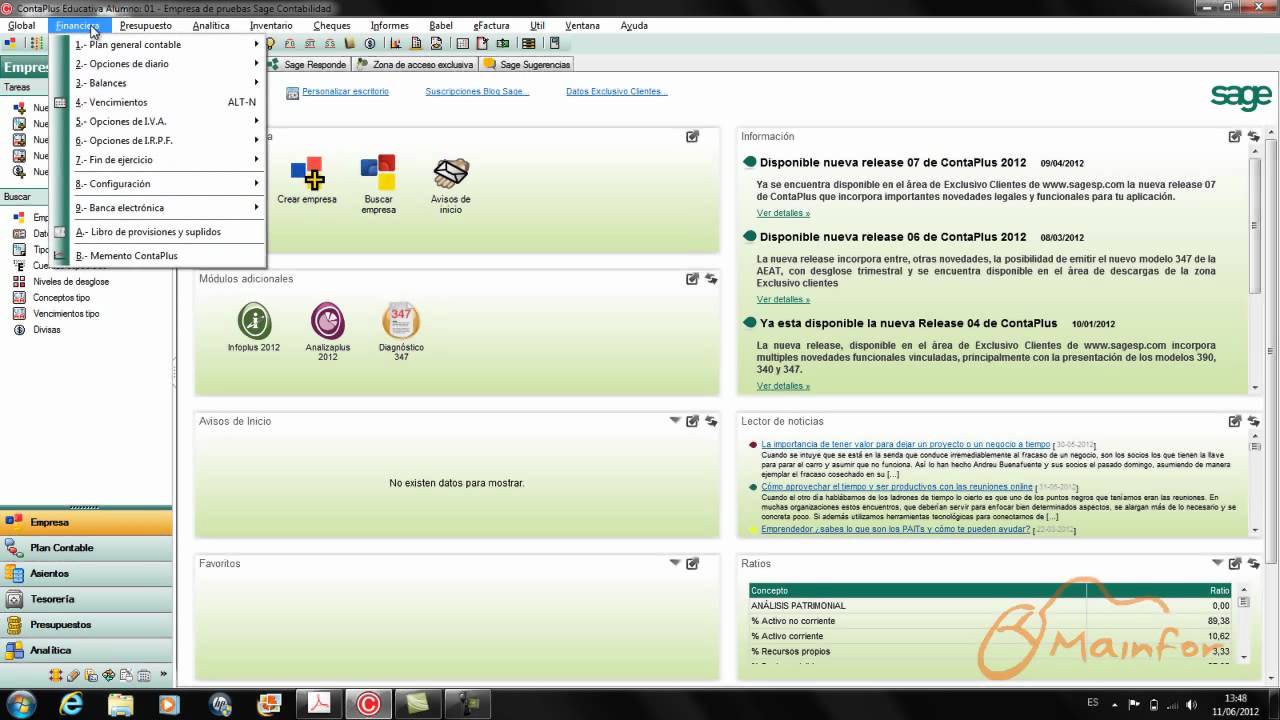1280x720 pixels.
Task: Click Personalizar escritorio link
Action: pyautogui.click(x=345, y=91)
